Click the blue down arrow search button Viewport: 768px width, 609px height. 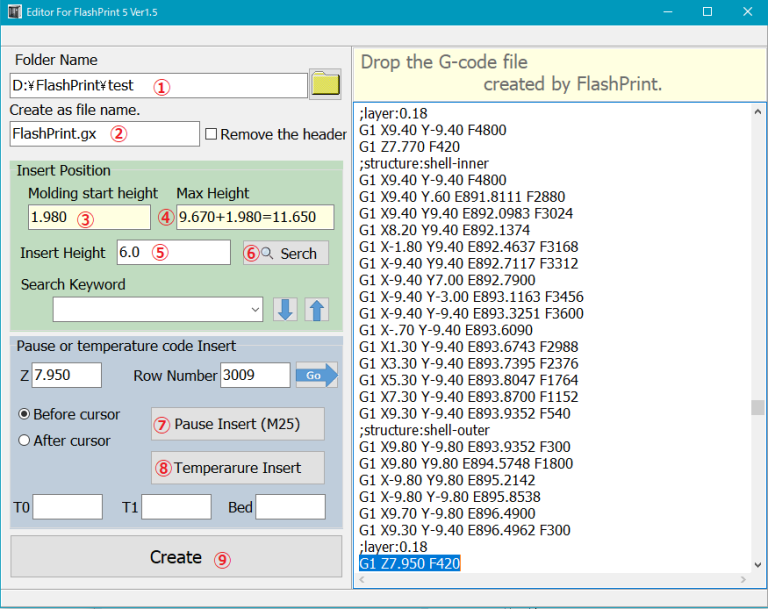point(285,310)
